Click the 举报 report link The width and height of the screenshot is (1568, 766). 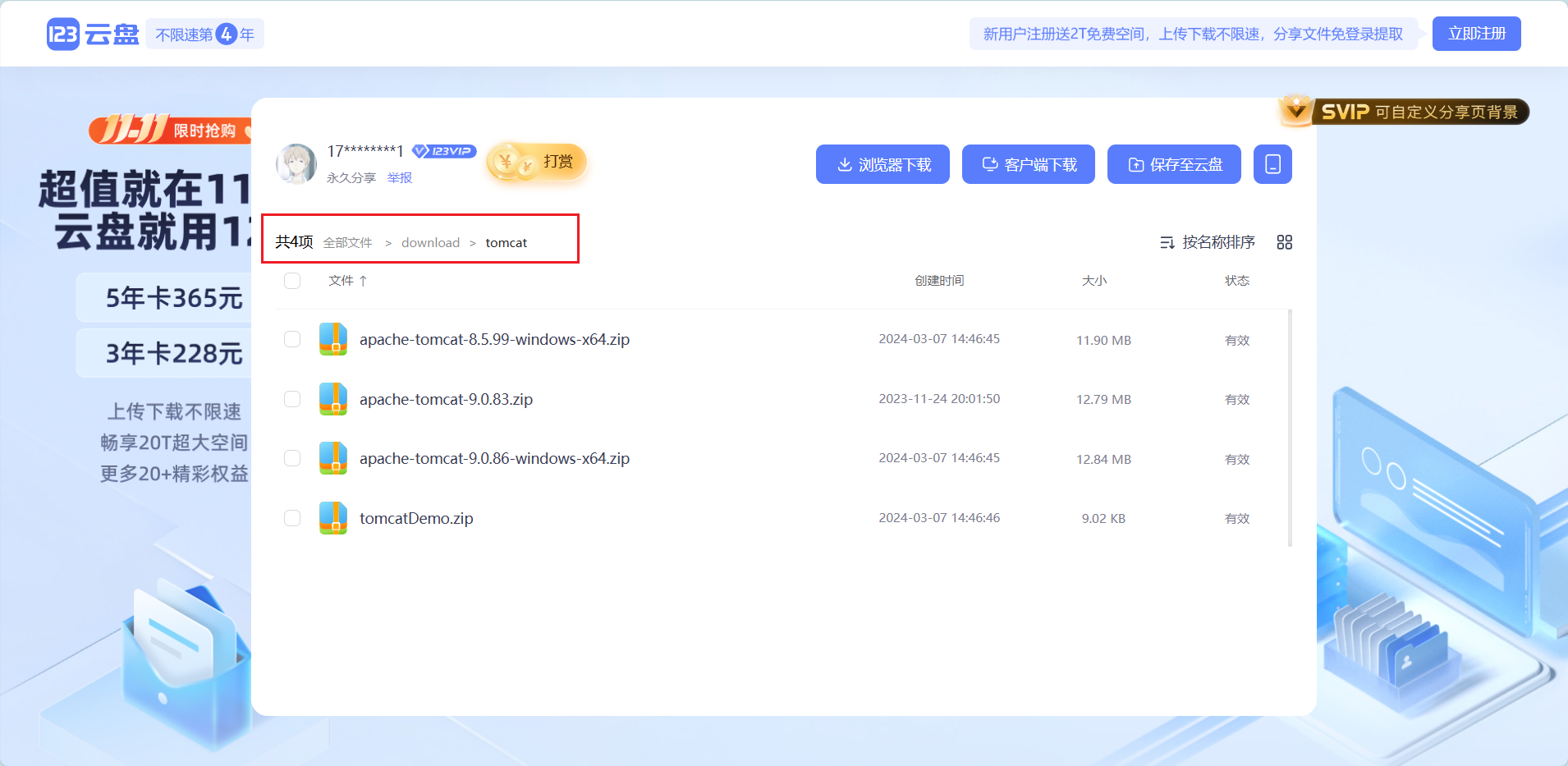point(400,178)
